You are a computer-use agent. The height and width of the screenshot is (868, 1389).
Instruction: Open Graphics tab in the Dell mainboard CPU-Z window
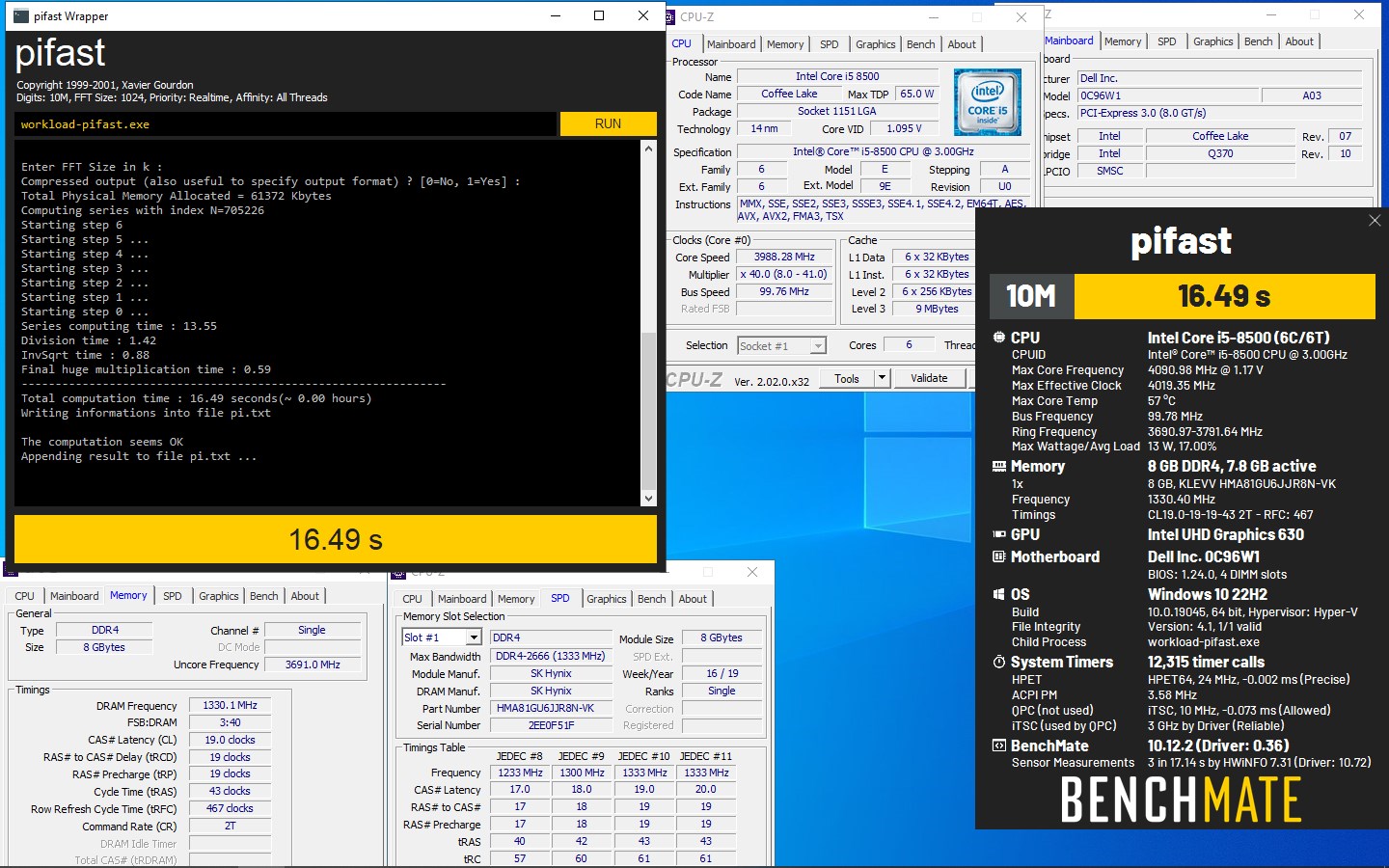1212,41
